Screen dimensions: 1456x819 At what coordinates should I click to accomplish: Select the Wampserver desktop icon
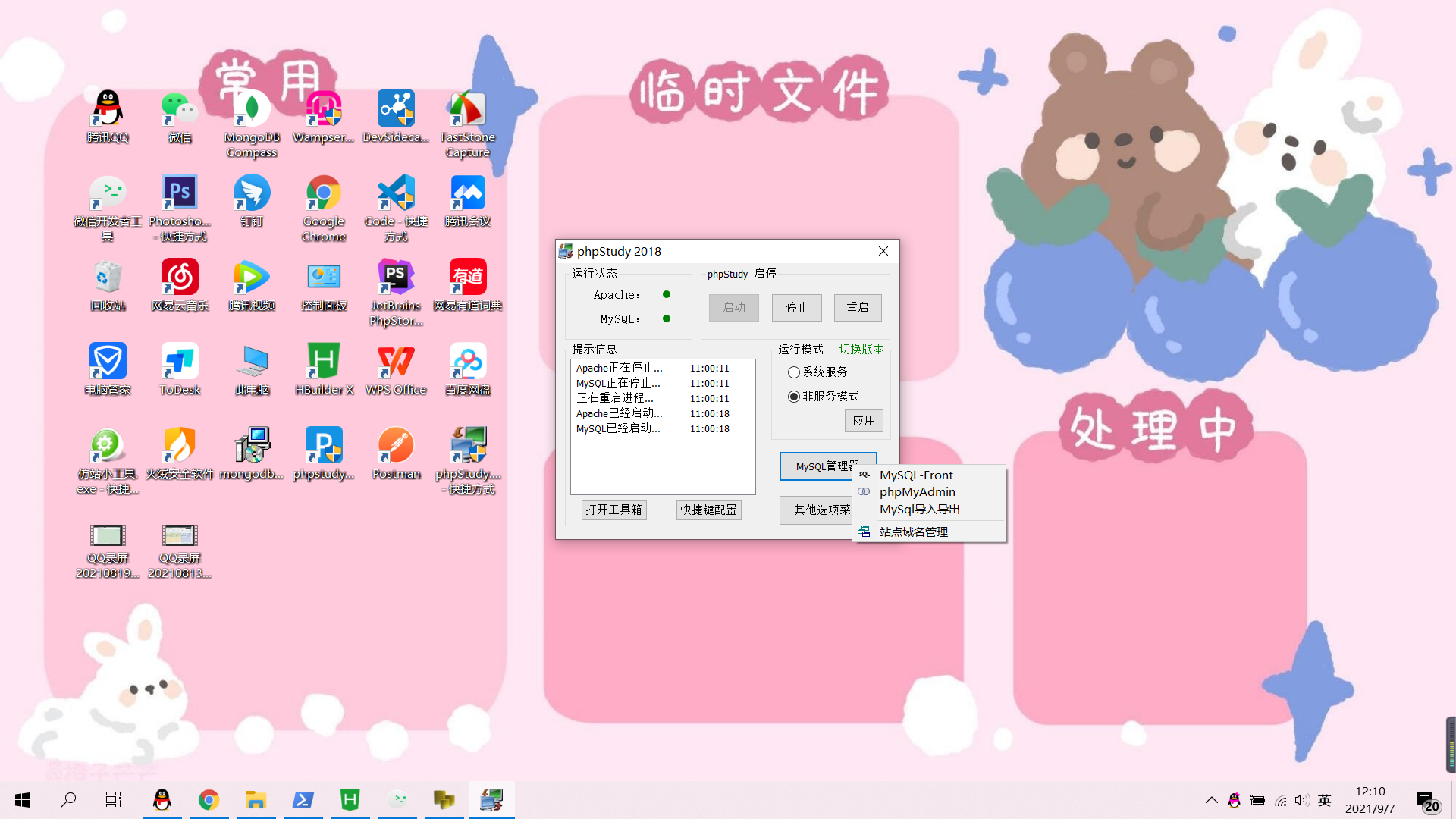coord(324,118)
